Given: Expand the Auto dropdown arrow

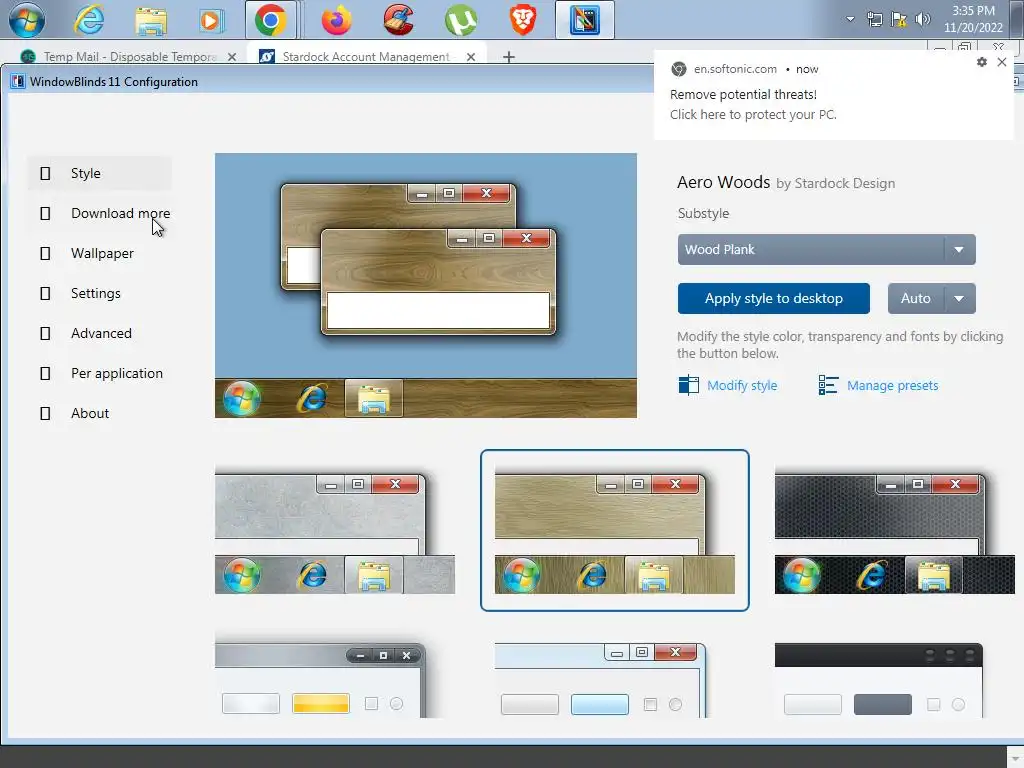Looking at the screenshot, I should tap(959, 298).
